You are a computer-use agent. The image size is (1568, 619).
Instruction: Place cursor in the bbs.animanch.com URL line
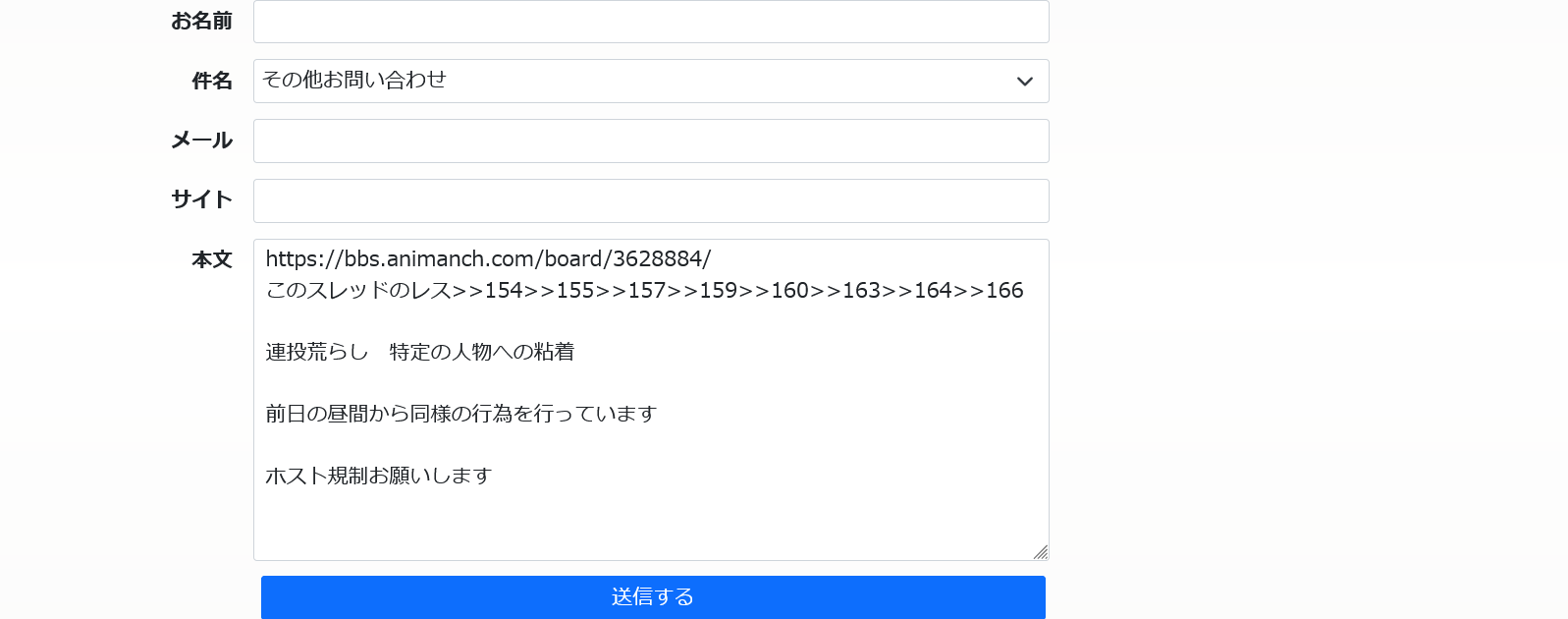[488, 259]
